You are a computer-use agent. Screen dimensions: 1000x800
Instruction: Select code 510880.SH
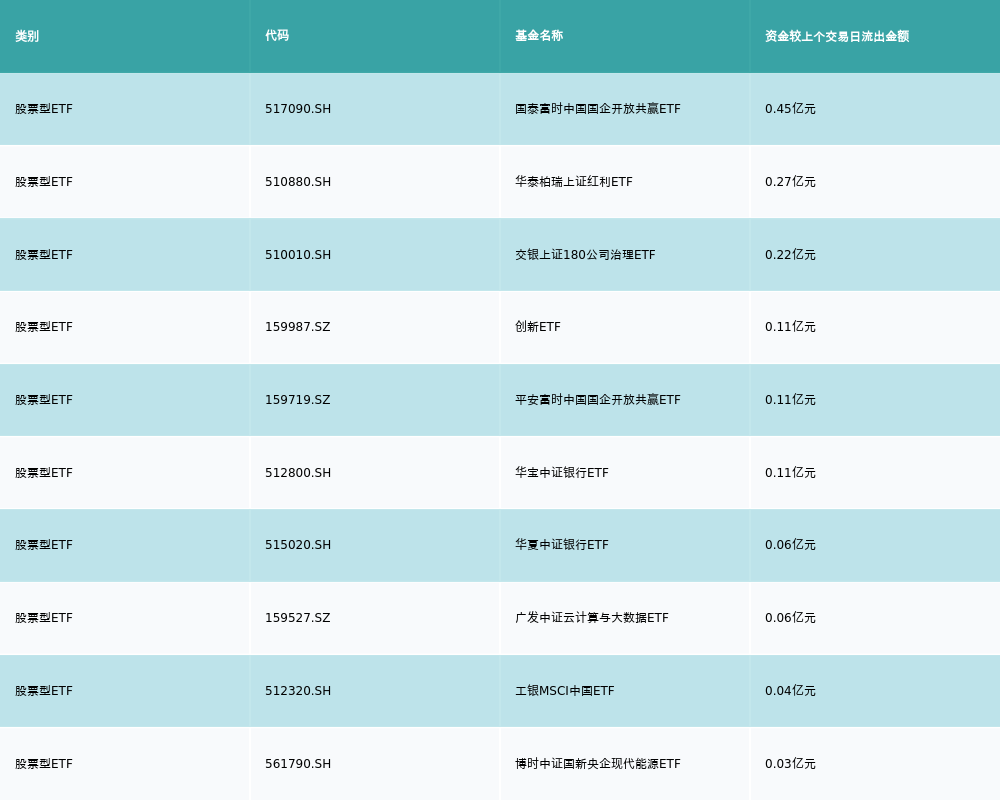tap(298, 182)
